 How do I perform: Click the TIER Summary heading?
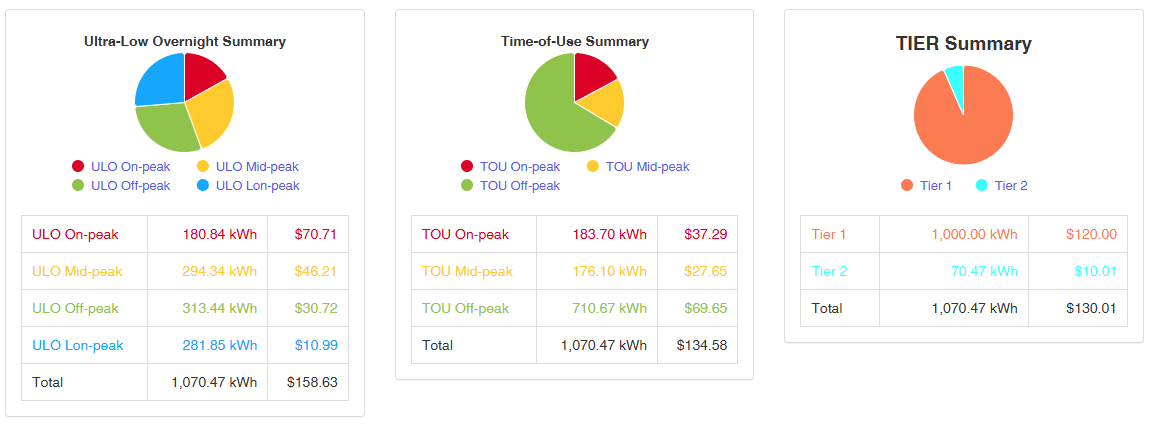click(x=963, y=44)
